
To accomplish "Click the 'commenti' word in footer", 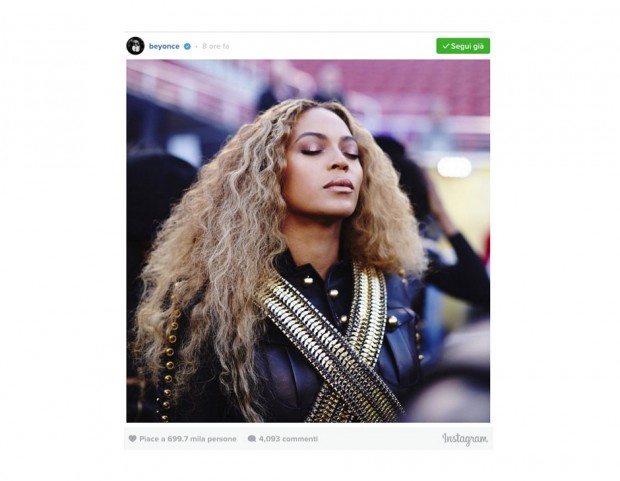I will pyautogui.click(x=300, y=439).
